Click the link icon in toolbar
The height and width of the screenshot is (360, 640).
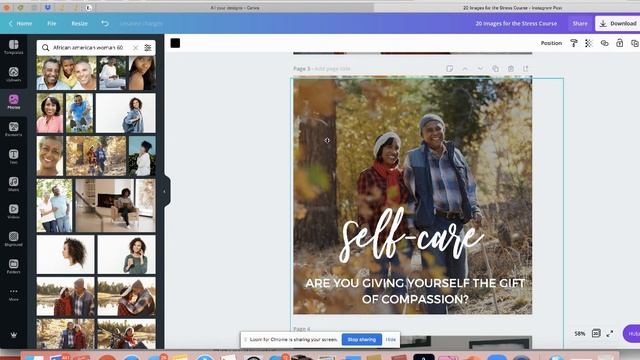coord(604,43)
